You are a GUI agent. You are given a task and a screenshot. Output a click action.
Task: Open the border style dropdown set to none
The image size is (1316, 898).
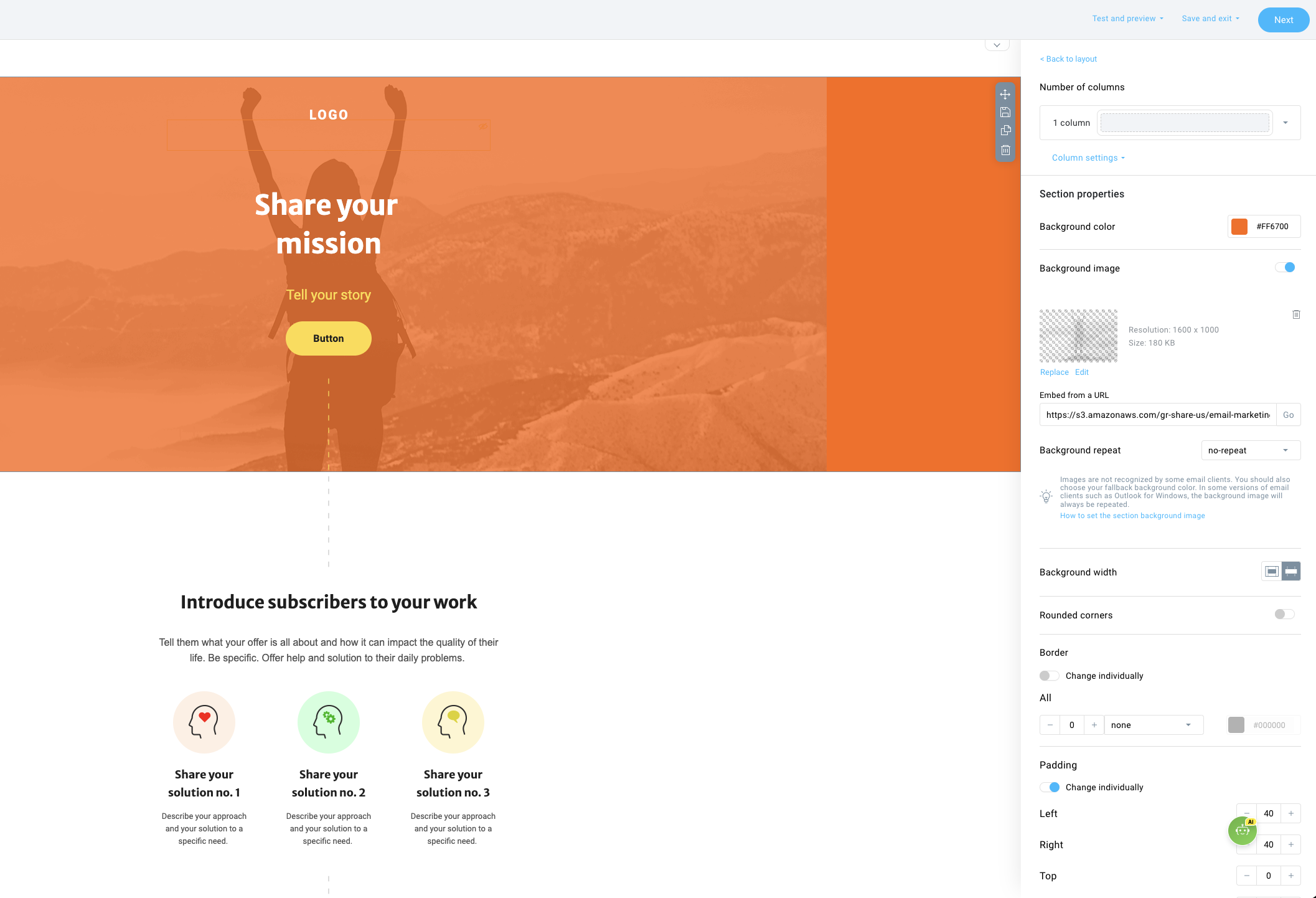1152,724
